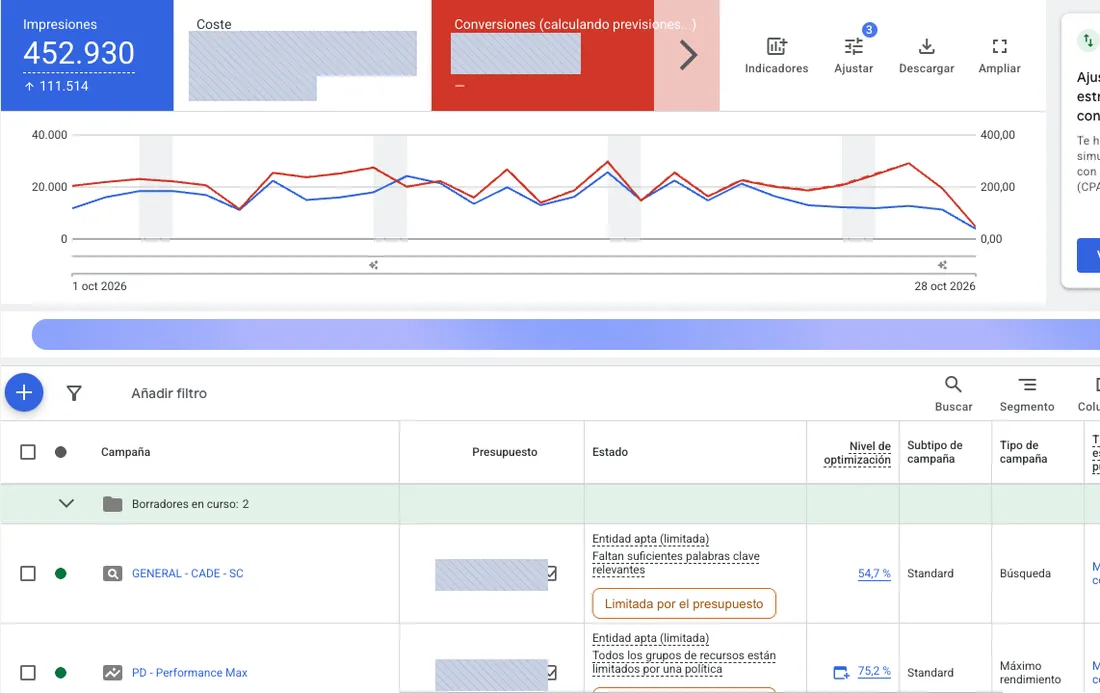Image resolution: width=1100 pixels, height=693 pixels.
Task: Click the green arrows icon in side card
Action: click(1088, 41)
